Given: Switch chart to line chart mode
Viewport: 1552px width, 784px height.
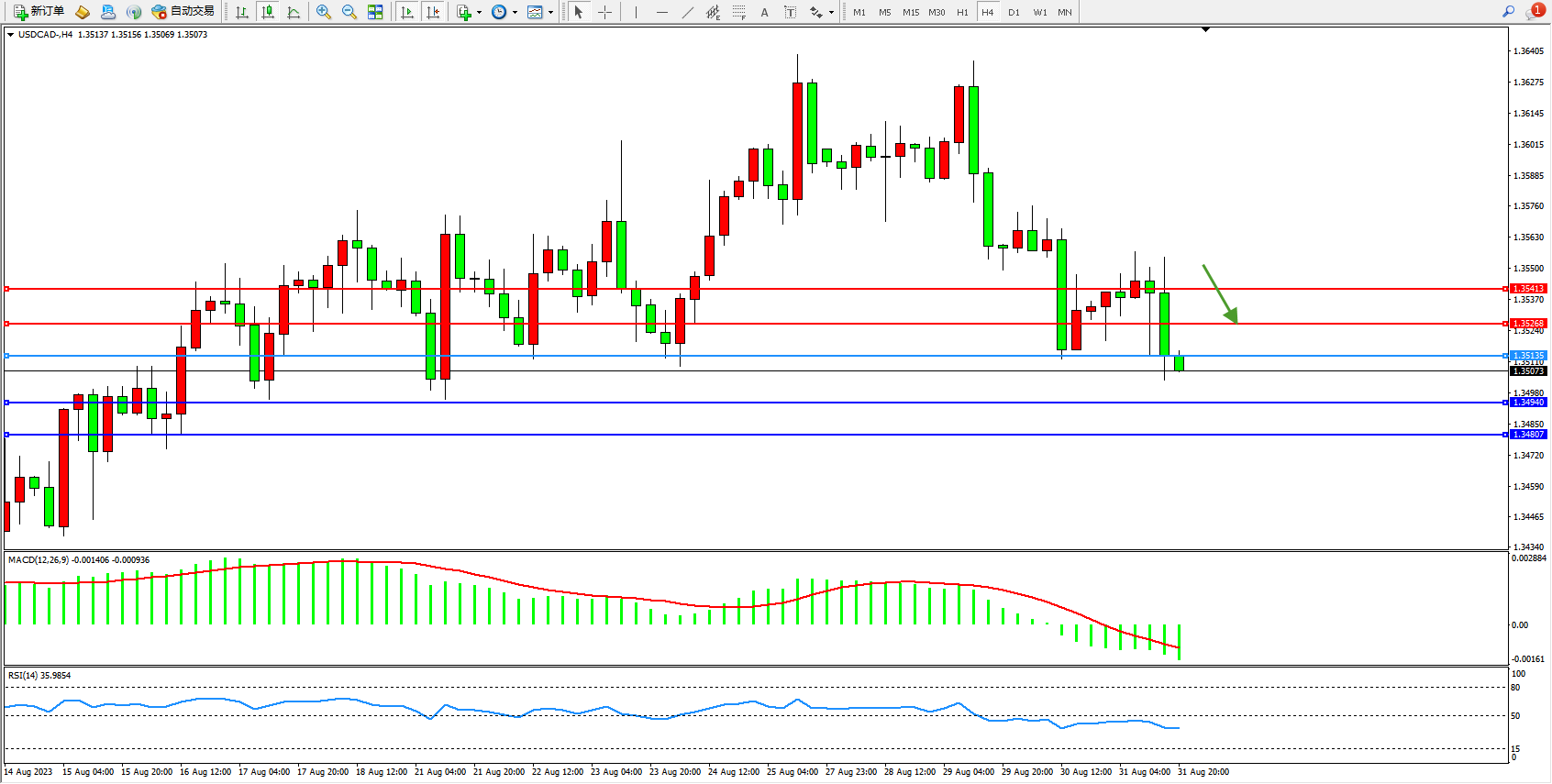Looking at the screenshot, I should coord(294,12).
